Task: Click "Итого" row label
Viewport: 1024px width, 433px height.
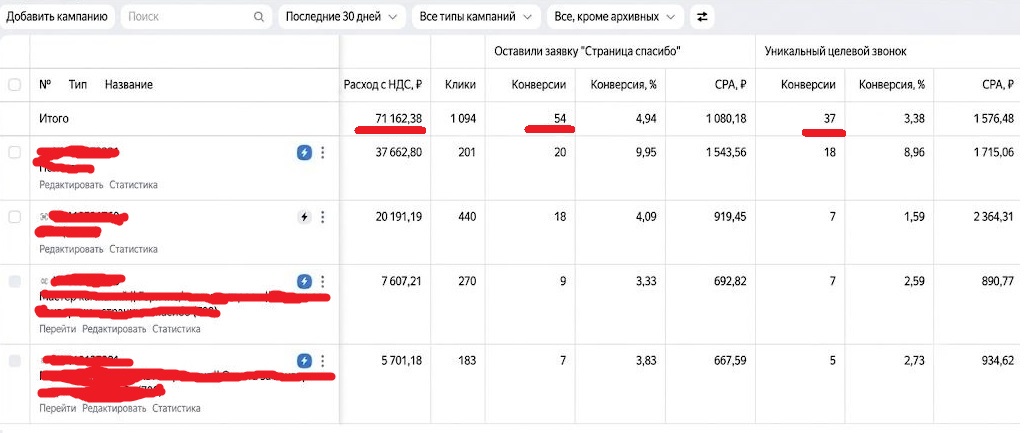Action: pos(54,119)
